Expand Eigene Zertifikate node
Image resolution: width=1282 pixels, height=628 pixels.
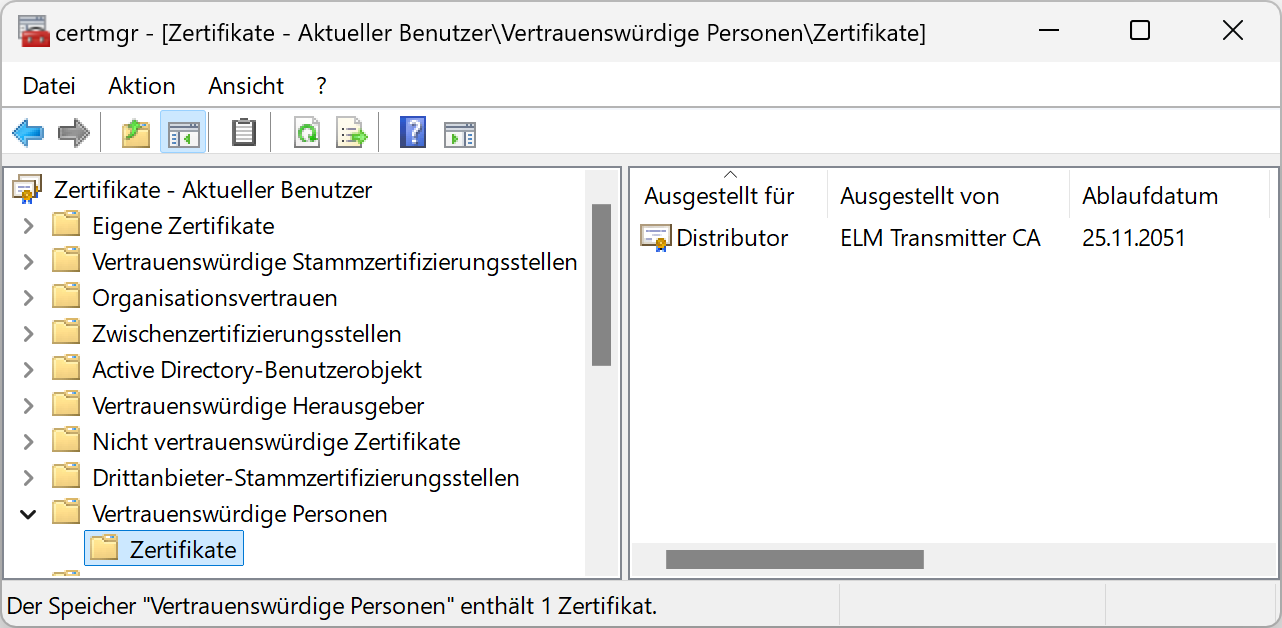pos(28,226)
